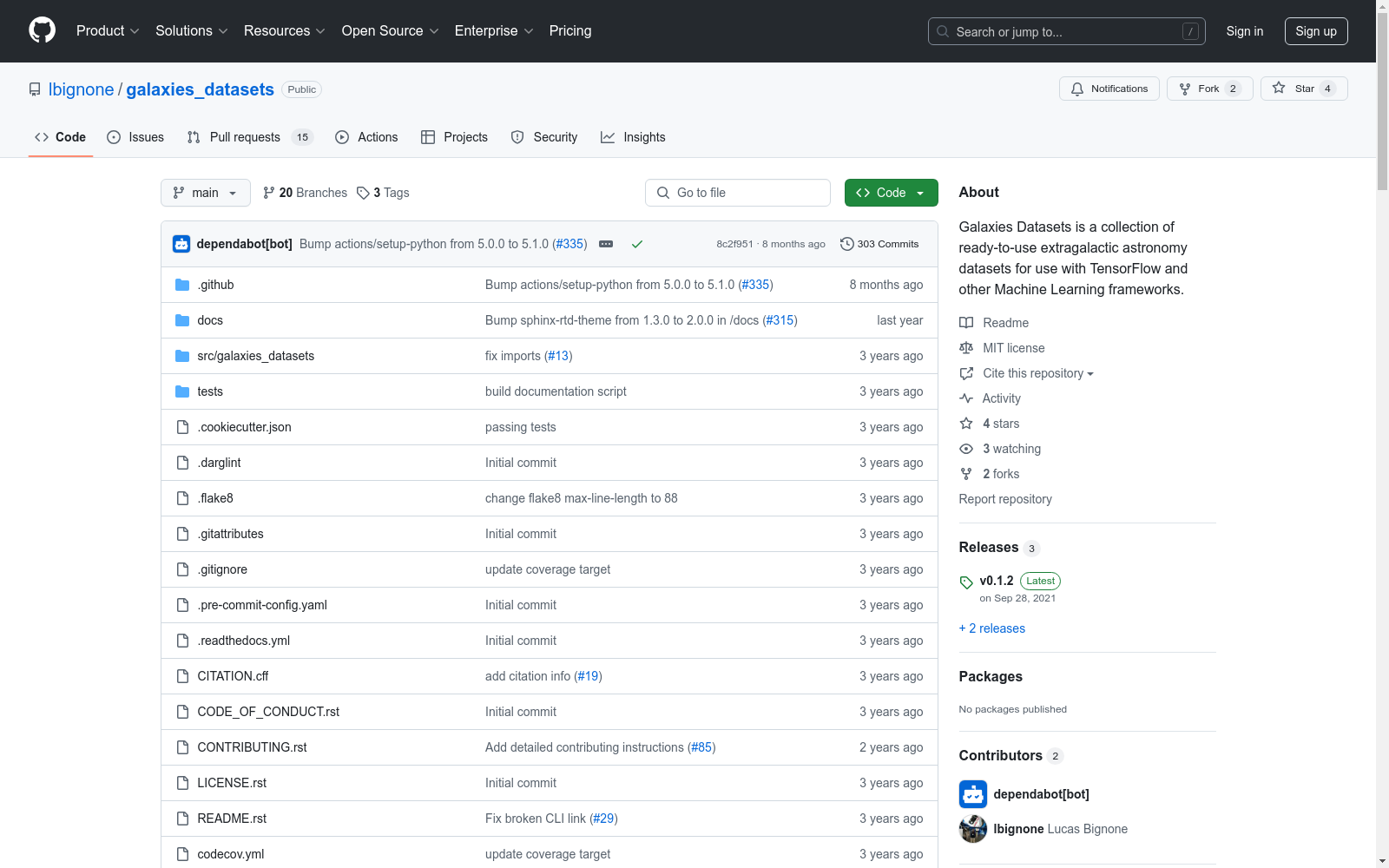1389x868 pixels.
Task: Open lbignone user profile link
Action: 81,89
